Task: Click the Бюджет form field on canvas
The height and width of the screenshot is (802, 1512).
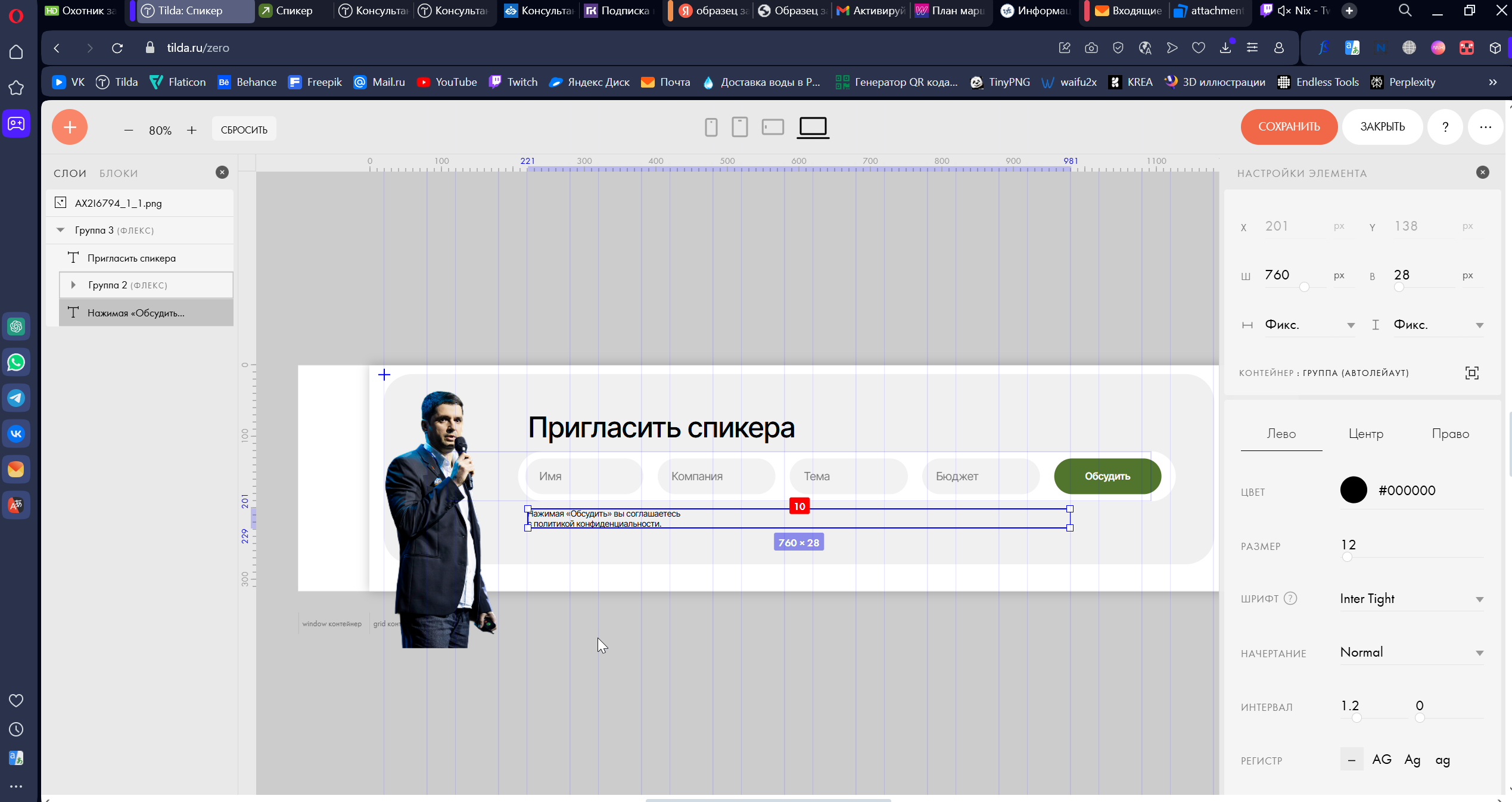Action: pos(981,476)
